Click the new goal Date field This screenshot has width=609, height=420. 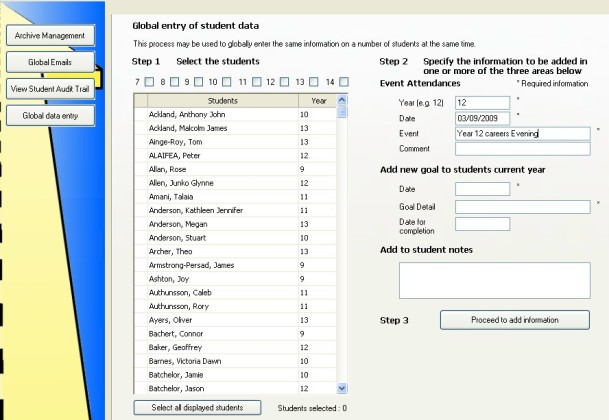pos(482,189)
